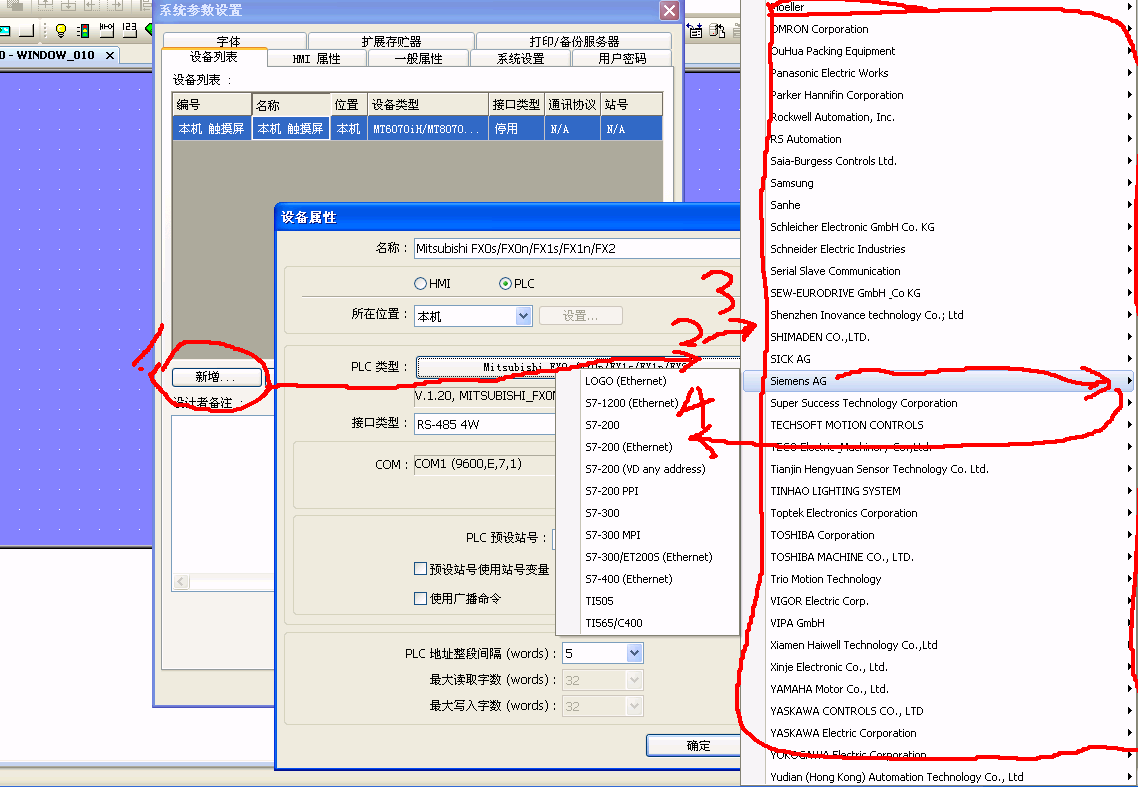Open the 接口类型 RS-485 4W combo box
Image resolution: width=1138 pixels, height=787 pixels.
tap(484, 424)
